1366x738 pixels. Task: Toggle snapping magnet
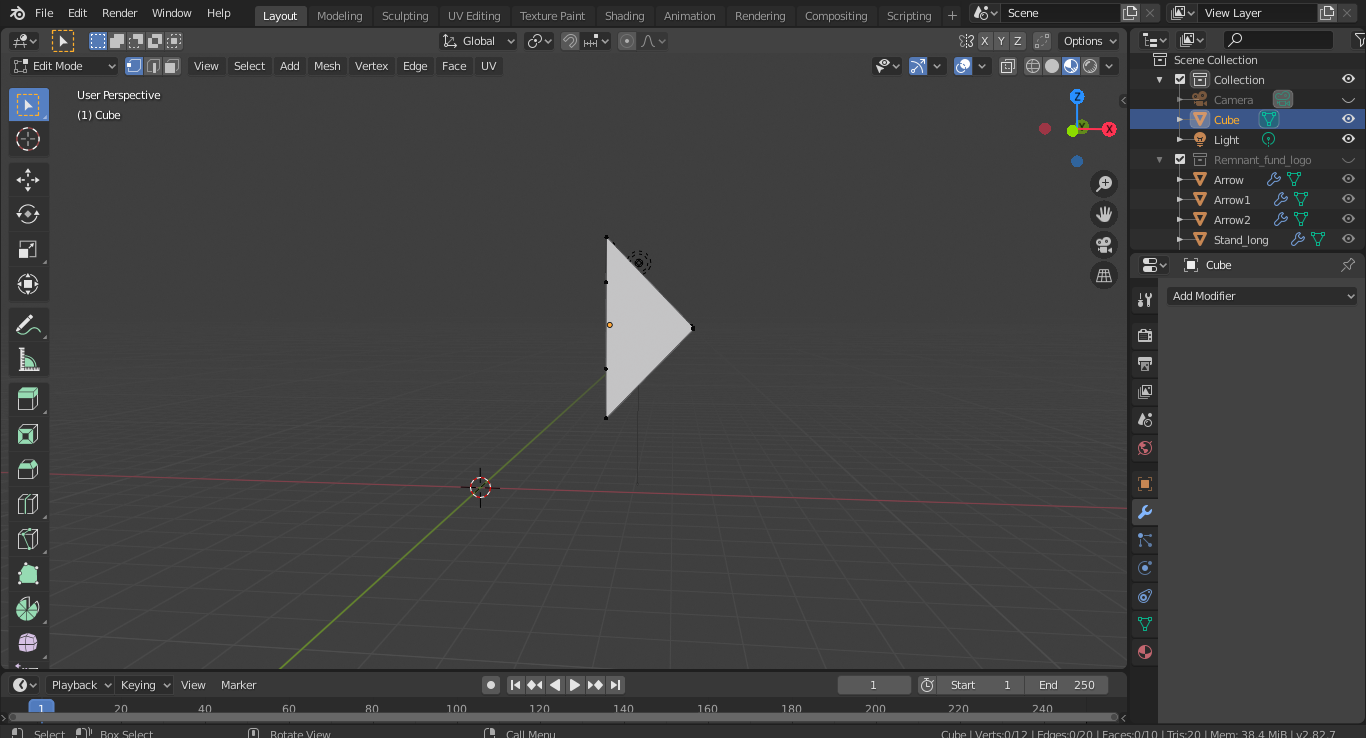(569, 41)
